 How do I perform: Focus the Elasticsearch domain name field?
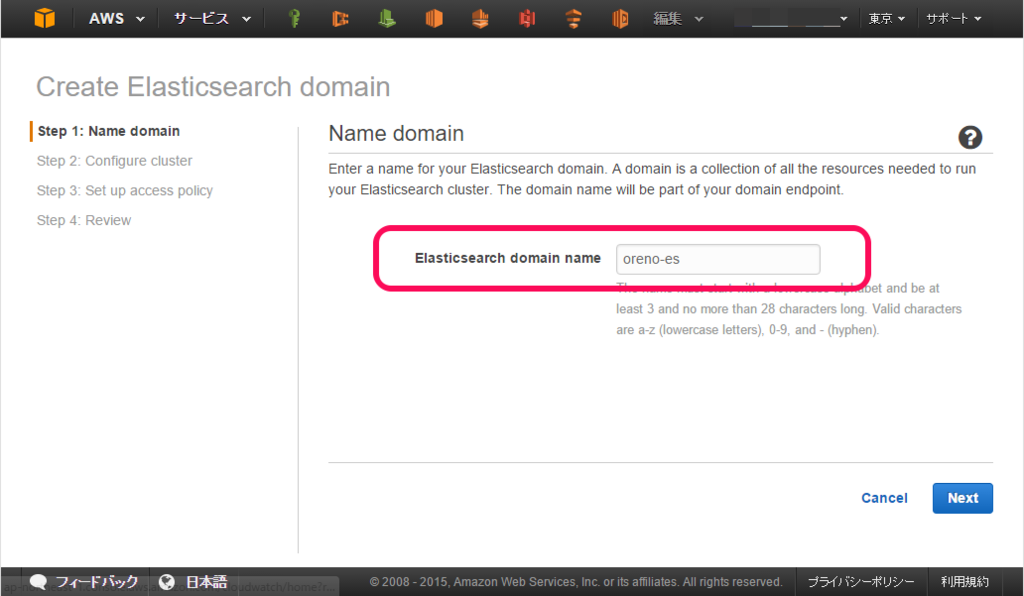click(x=718, y=259)
